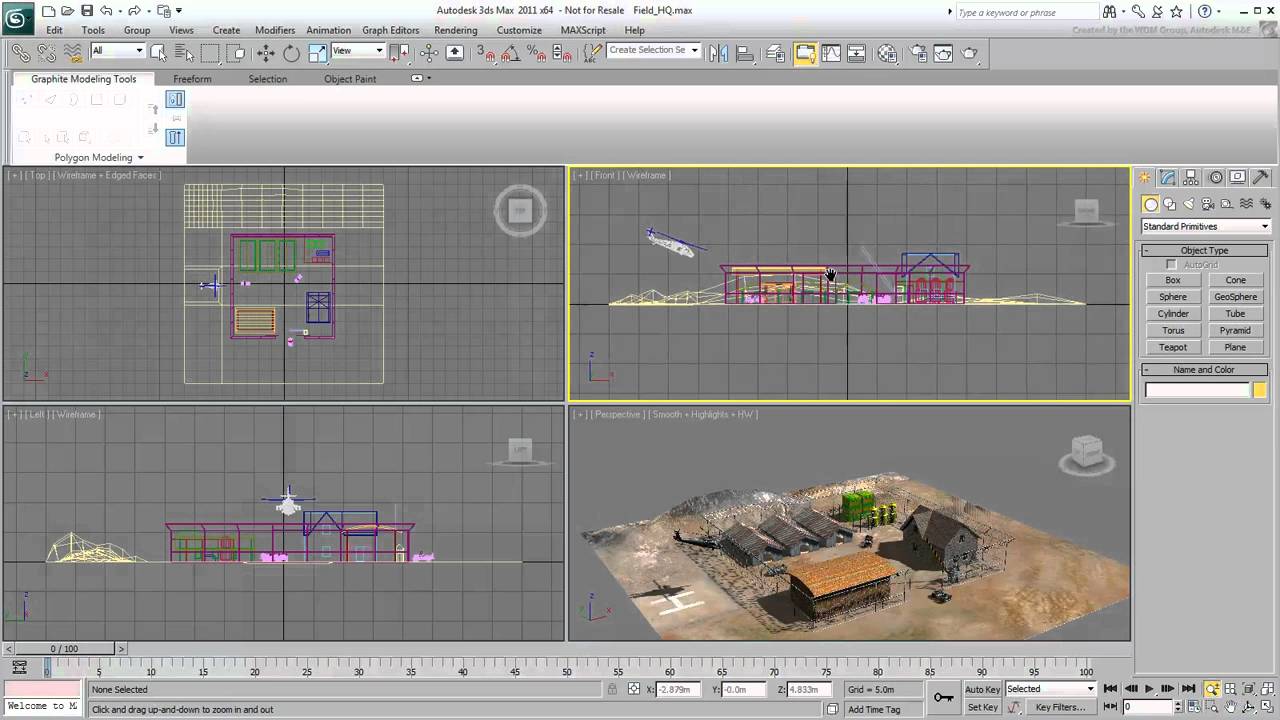
Task: Toggle the Angle Snap button
Action: [x=512, y=53]
